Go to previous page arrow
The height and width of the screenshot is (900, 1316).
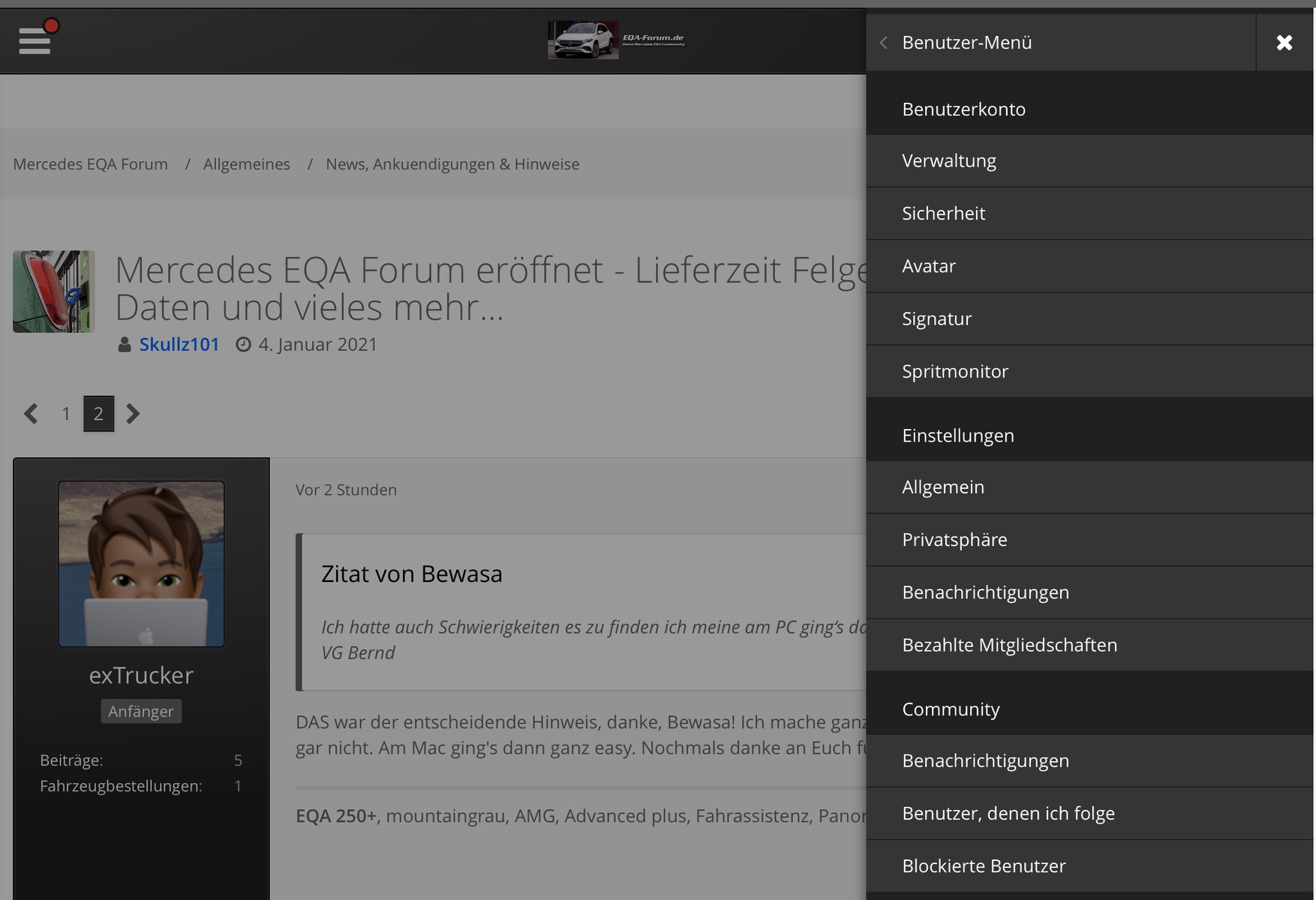tap(31, 414)
